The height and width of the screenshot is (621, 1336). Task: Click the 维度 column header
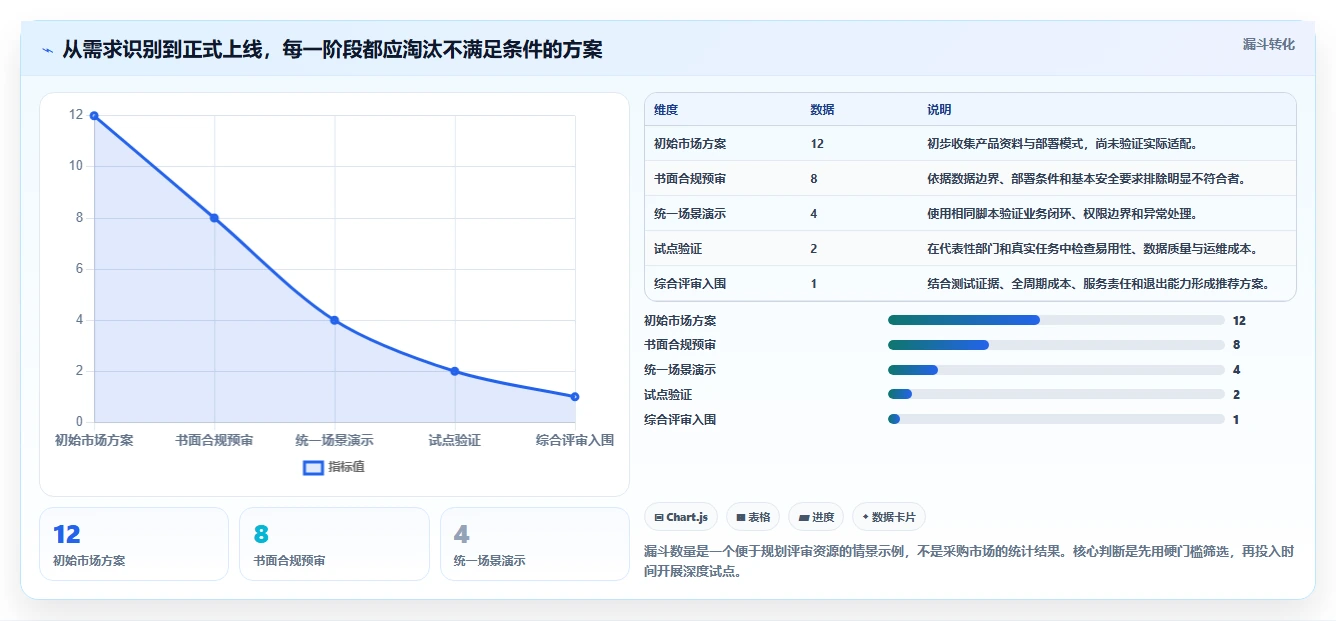click(x=666, y=110)
